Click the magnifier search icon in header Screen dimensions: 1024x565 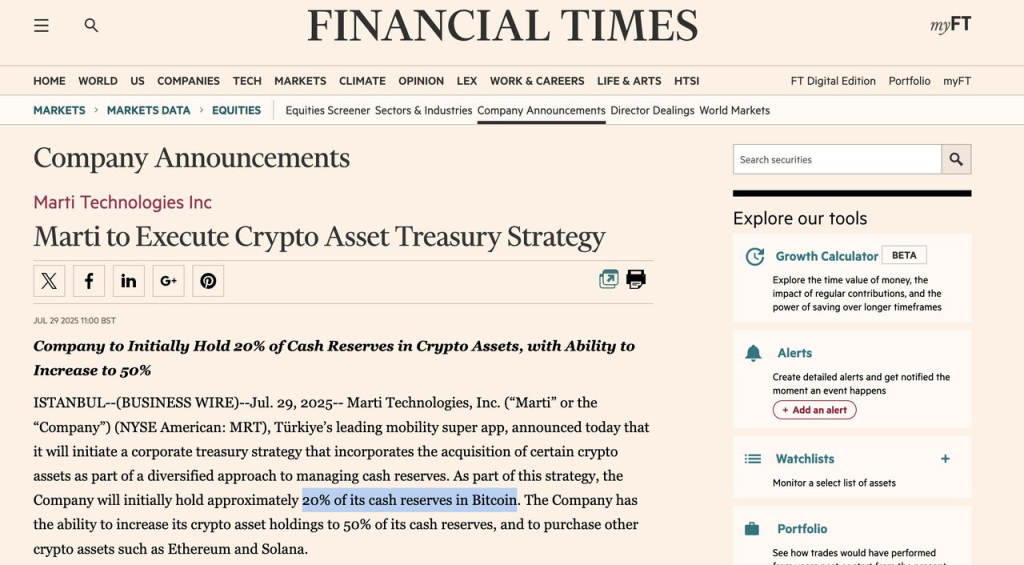(91, 25)
